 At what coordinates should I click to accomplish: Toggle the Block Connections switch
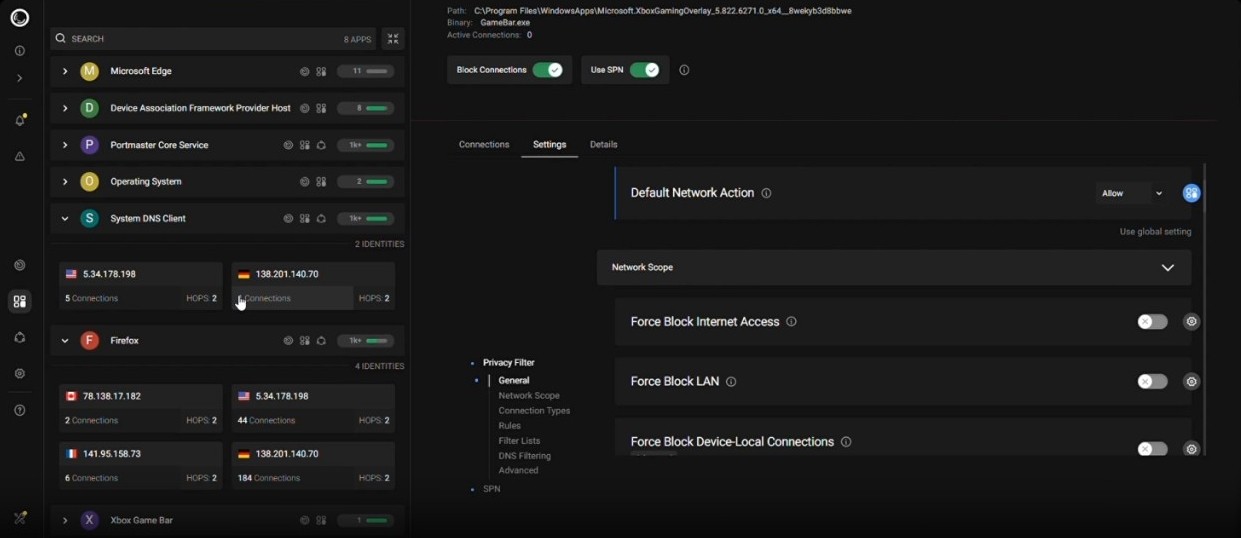point(548,70)
